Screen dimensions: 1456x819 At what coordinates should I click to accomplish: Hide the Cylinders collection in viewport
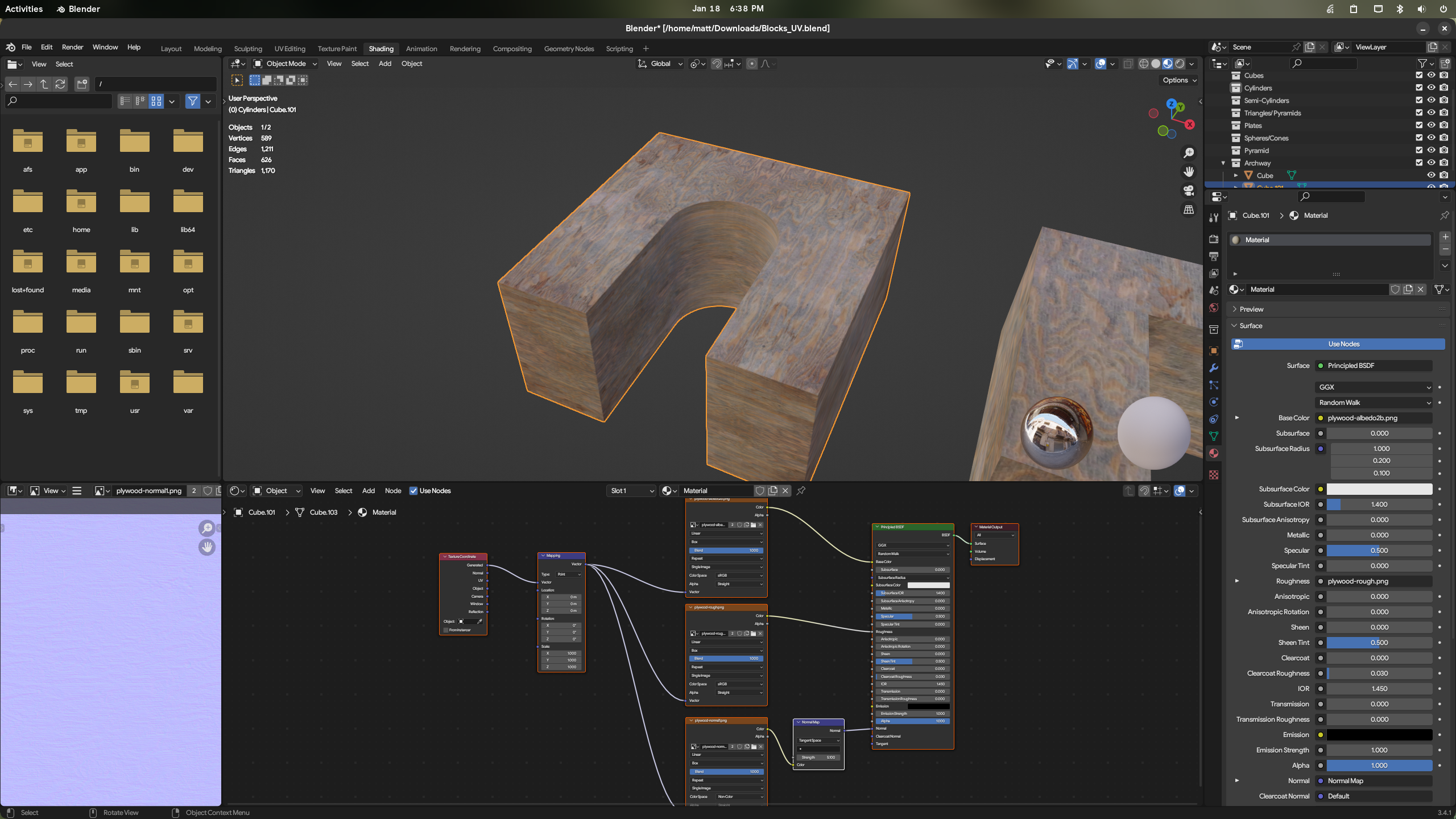click(x=1432, y=88)
